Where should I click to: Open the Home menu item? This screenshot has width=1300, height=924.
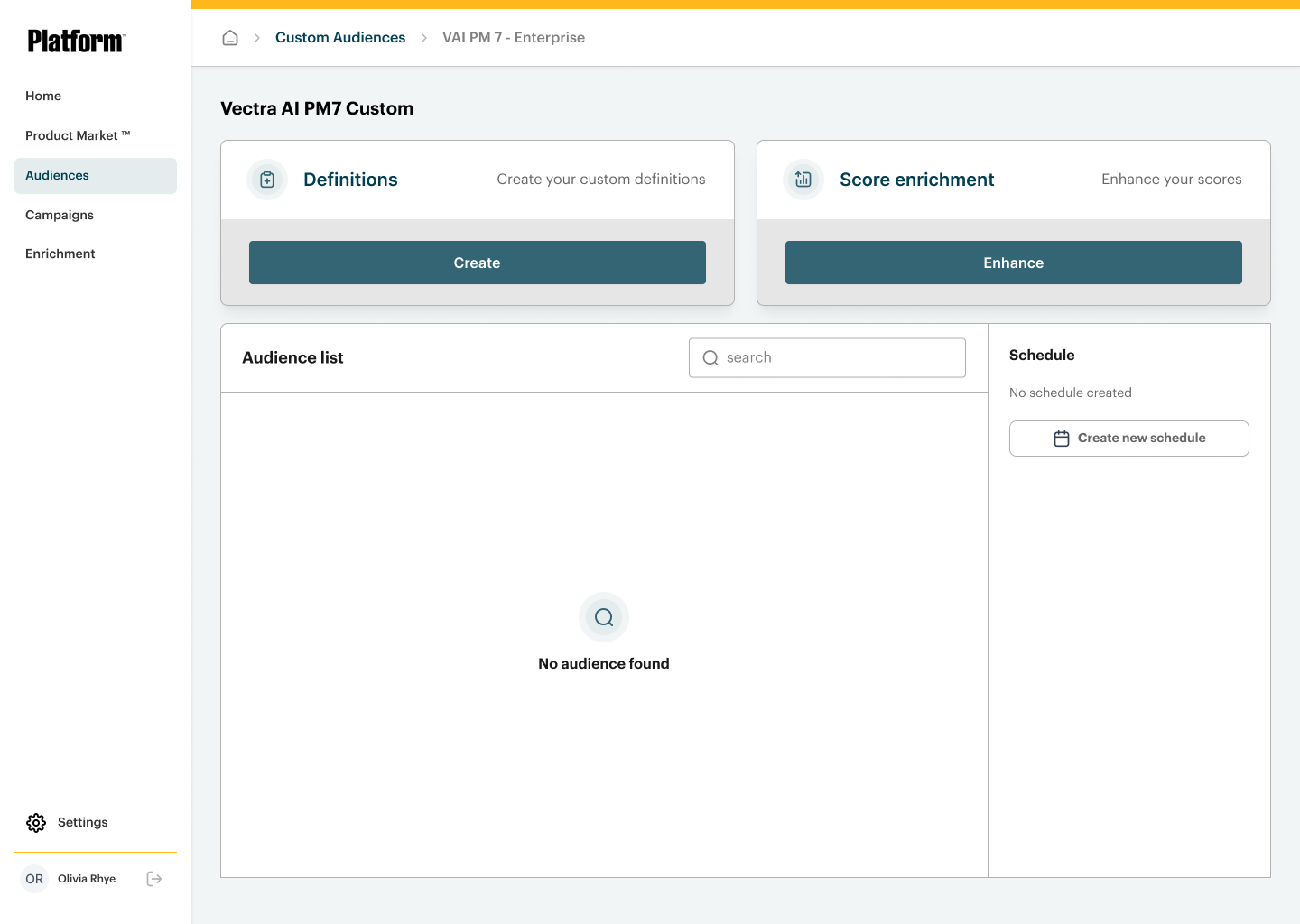(43, 97)
